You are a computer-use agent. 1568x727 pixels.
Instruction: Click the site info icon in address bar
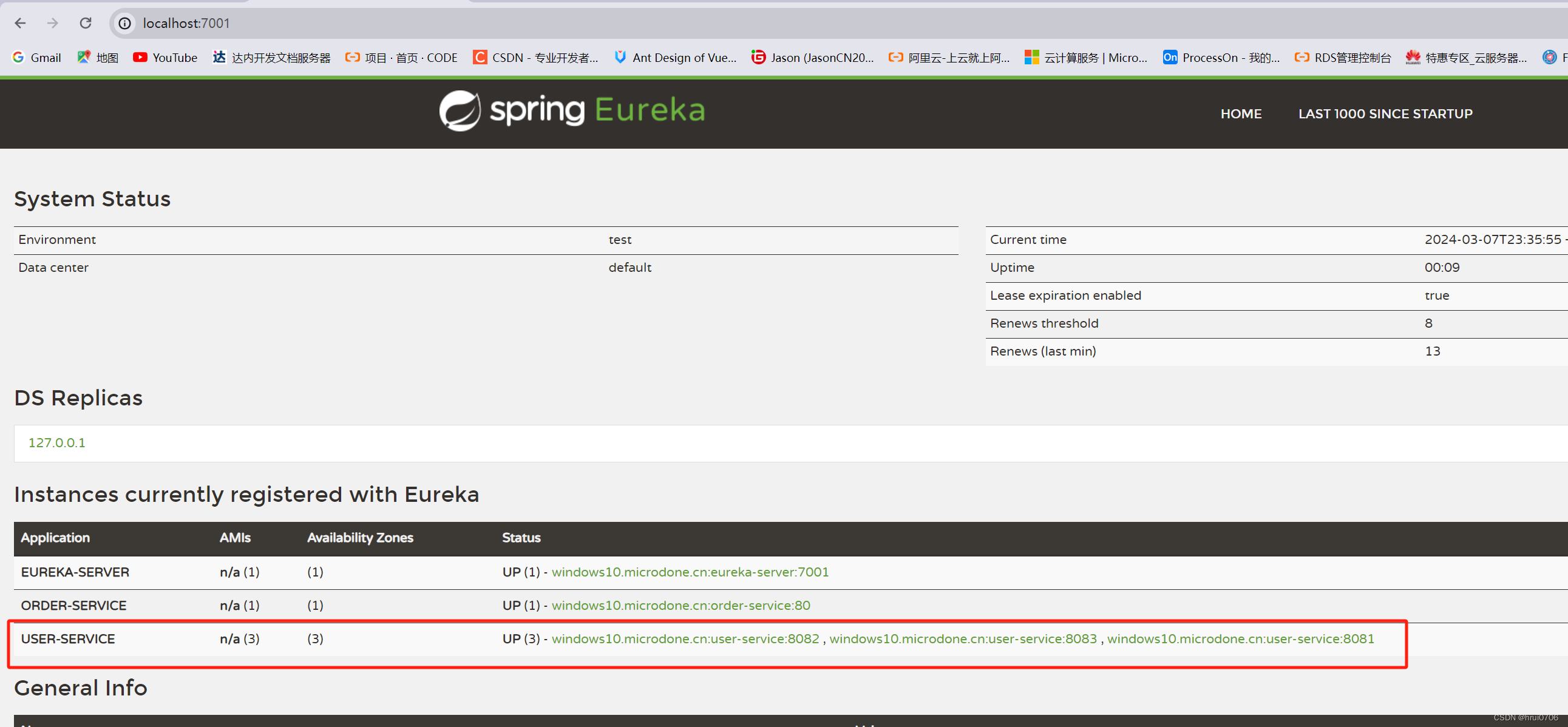point(125,23)
